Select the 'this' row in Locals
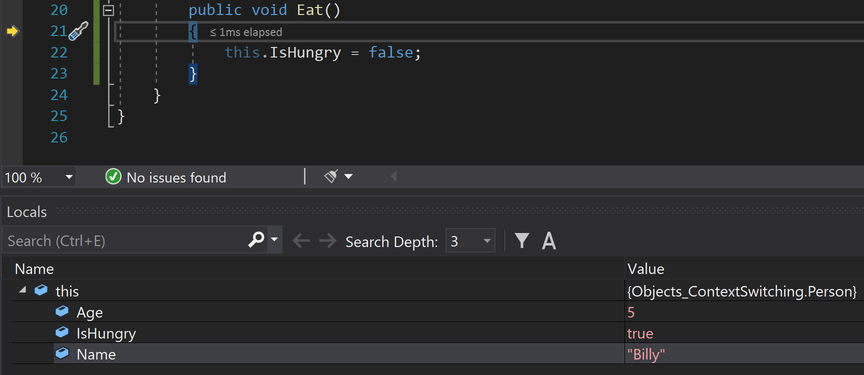864x375 pixels. [x=438, y=290]
